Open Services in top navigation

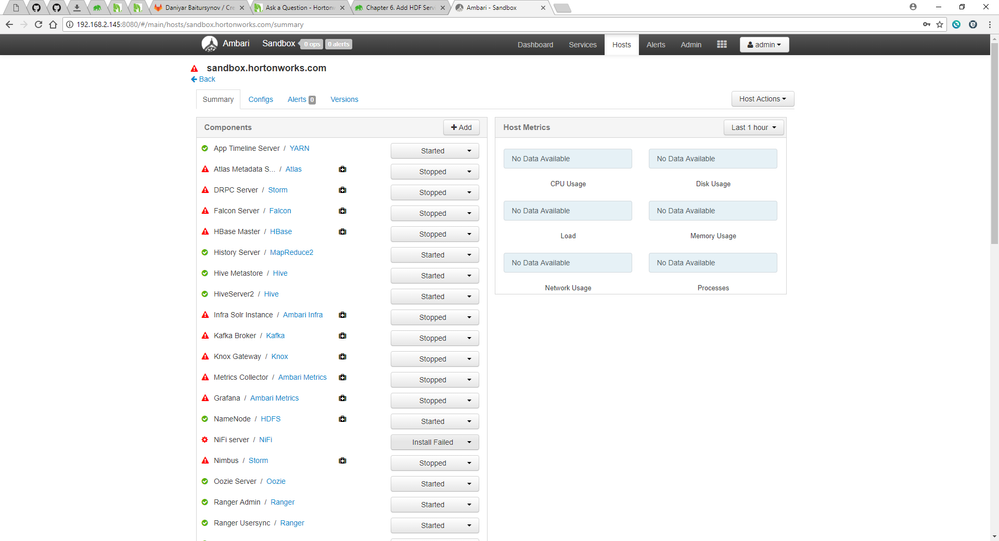click(x=582, y=45)
